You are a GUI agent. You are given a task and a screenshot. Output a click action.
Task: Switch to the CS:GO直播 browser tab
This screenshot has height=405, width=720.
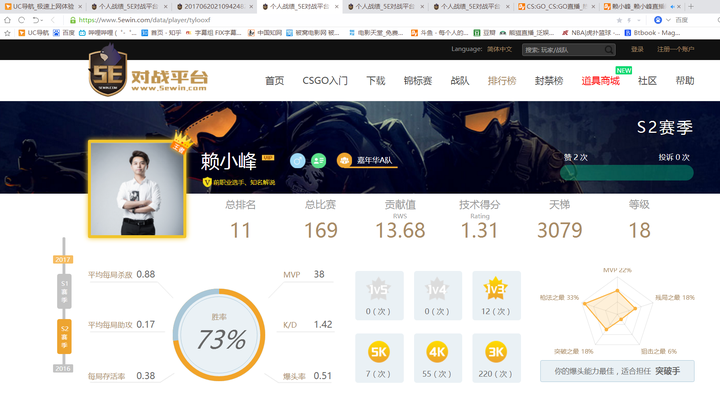pos(556,6)
